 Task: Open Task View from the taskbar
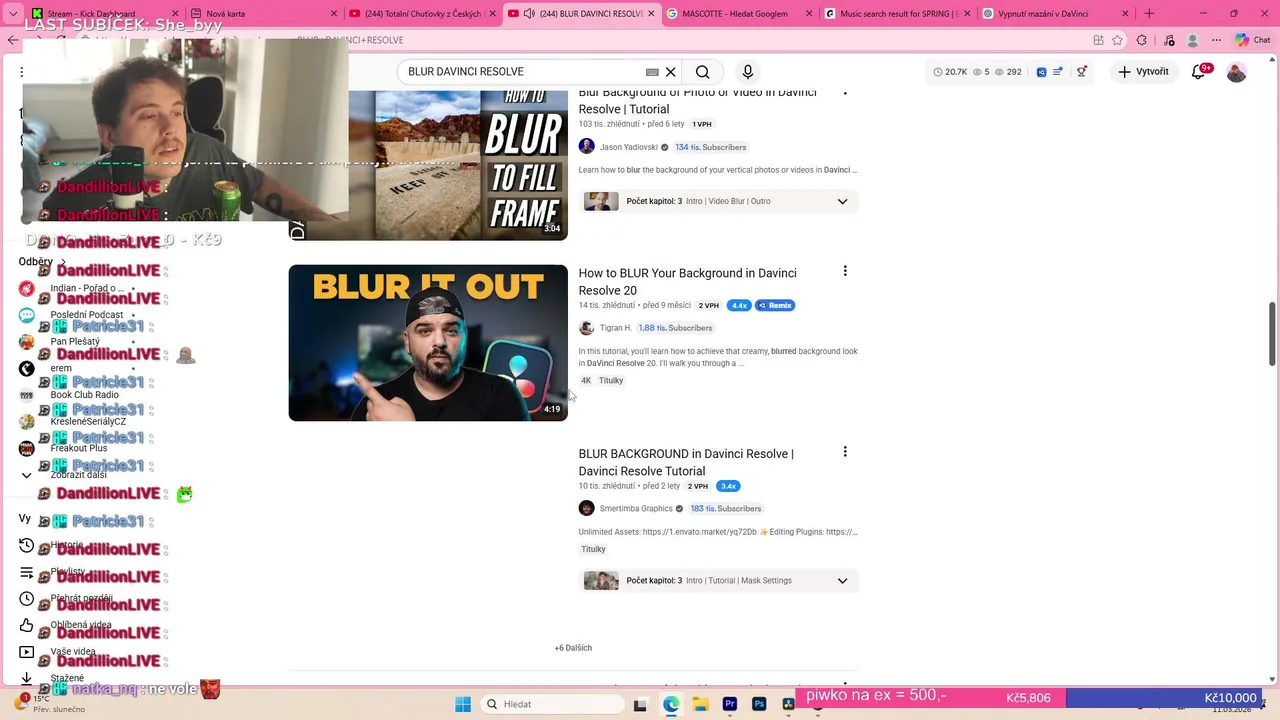click(x=640, y=704)
